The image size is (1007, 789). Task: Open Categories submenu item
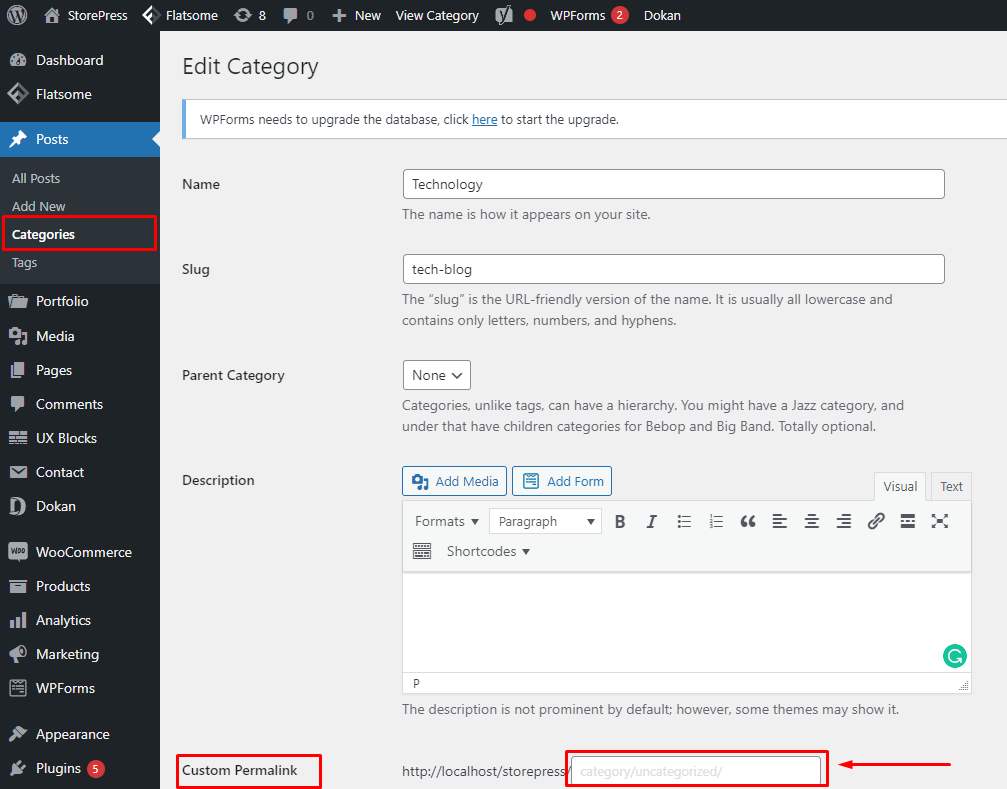pos(43,234)
